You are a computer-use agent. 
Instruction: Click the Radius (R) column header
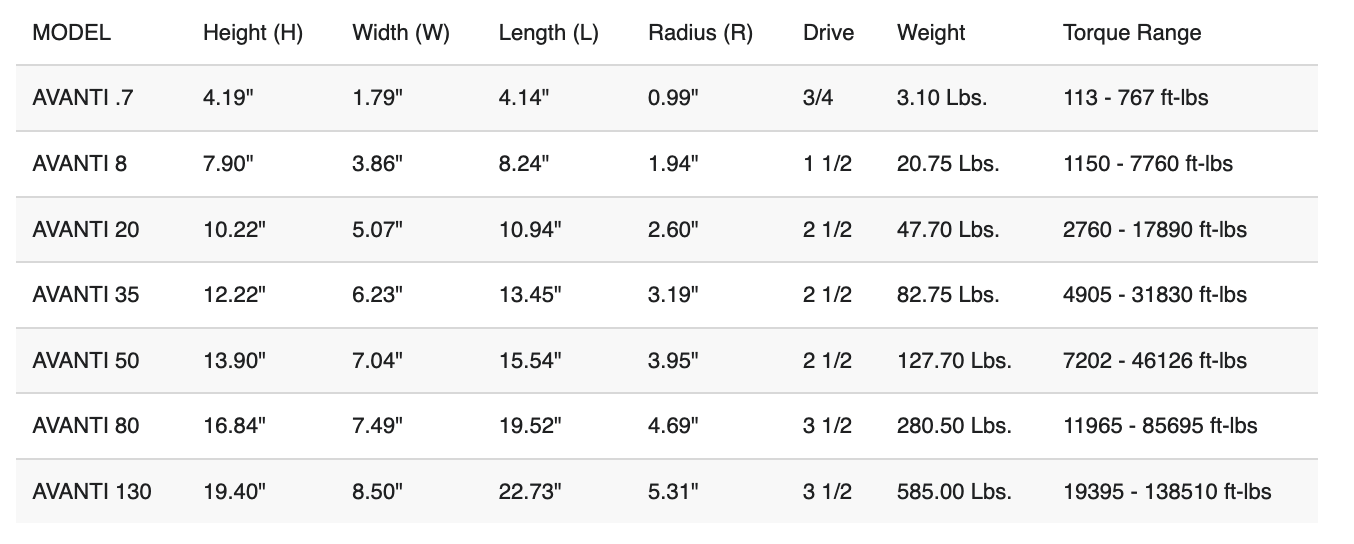(x=700, y=33)
